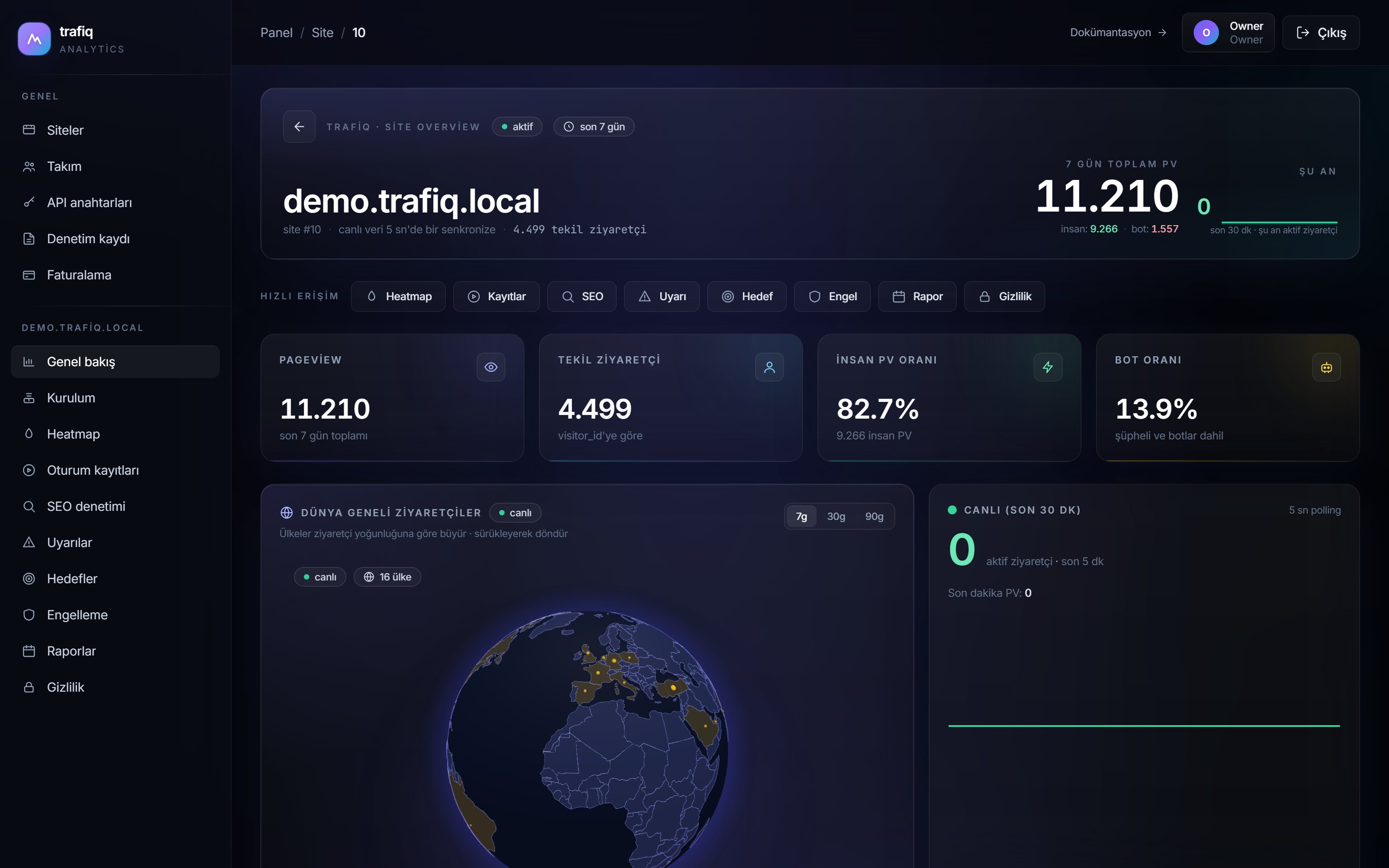
Task: Open the Heatmap quick access button
Action: click(398, 296)
